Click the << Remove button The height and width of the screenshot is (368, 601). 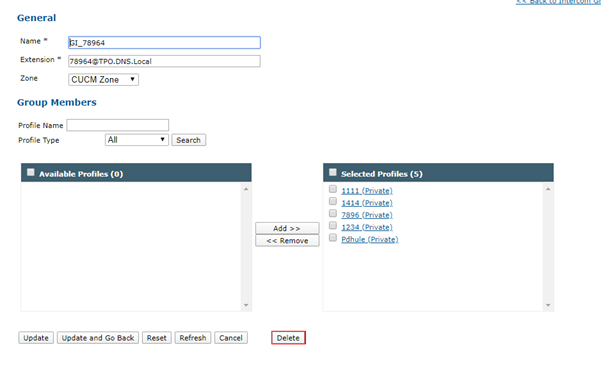[287, 240]
